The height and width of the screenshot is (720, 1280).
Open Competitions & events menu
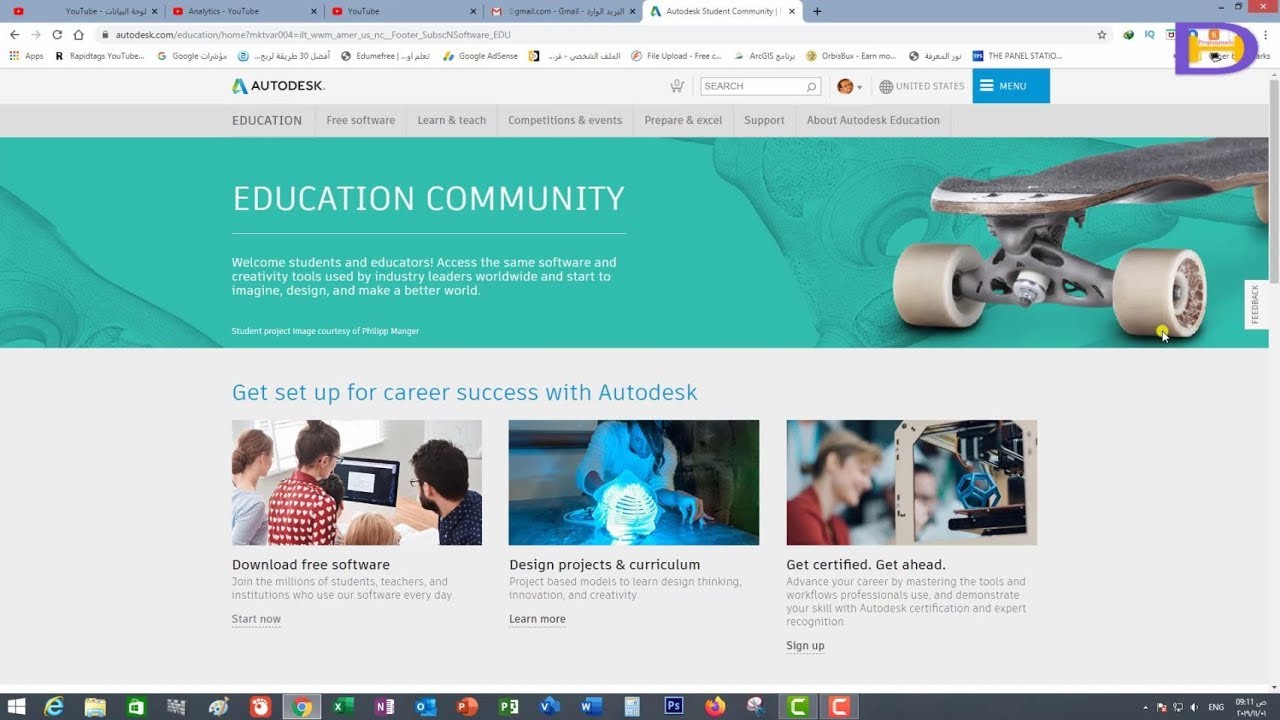565,120
